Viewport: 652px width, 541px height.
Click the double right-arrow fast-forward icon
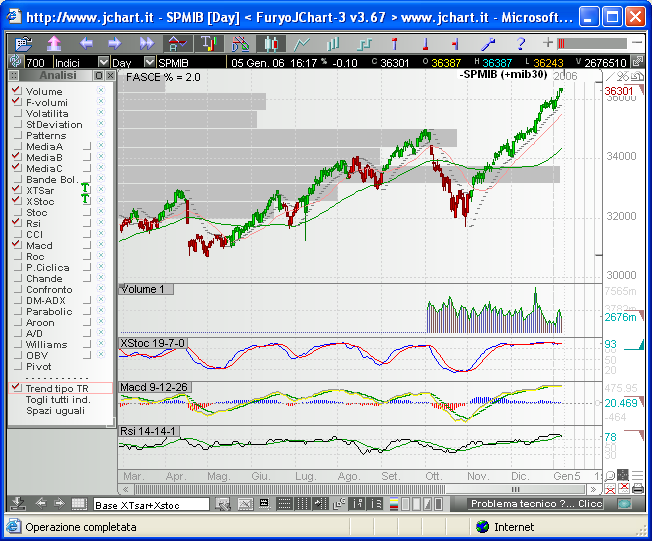147,43
